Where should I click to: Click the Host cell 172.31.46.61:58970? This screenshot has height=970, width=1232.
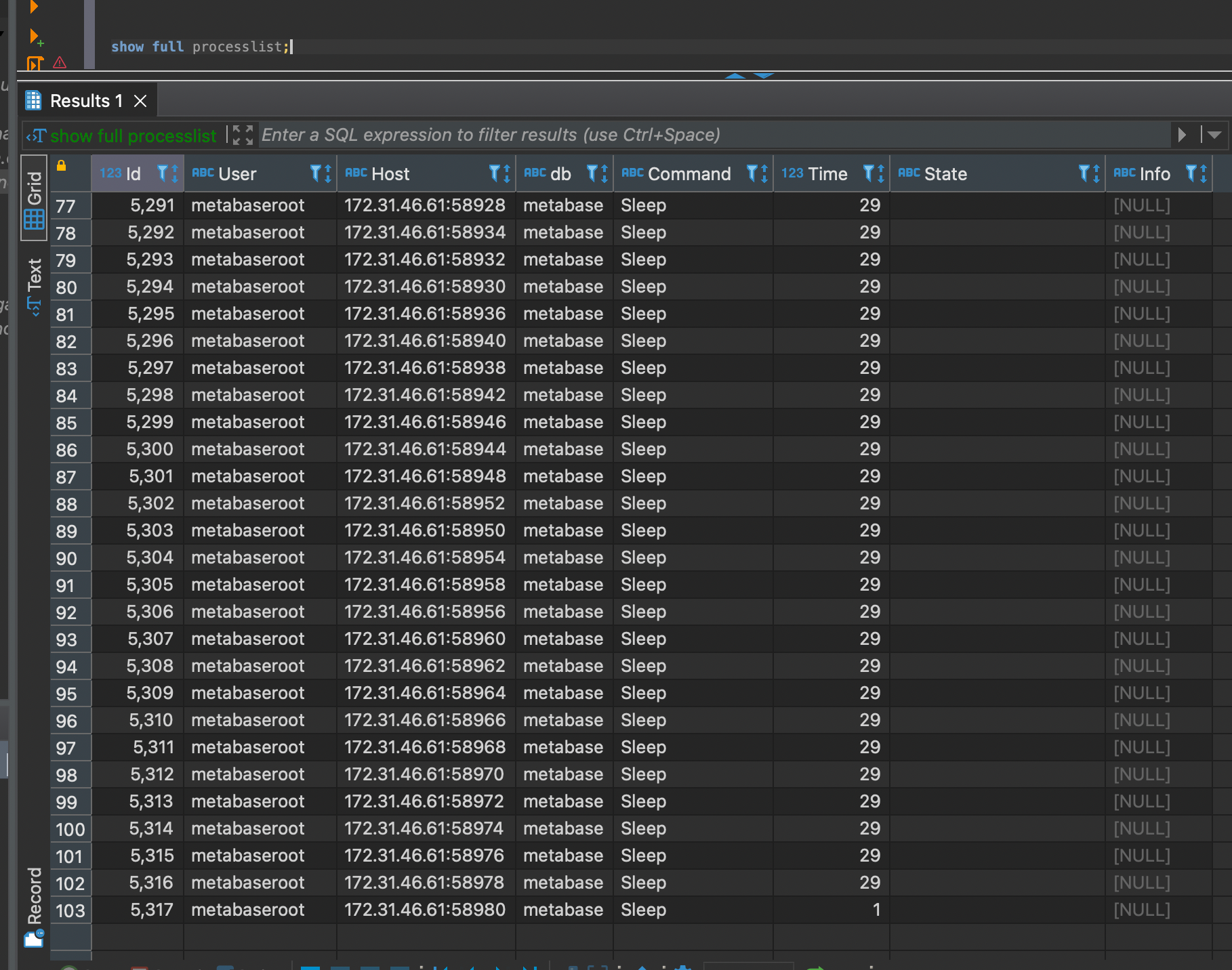426,774
